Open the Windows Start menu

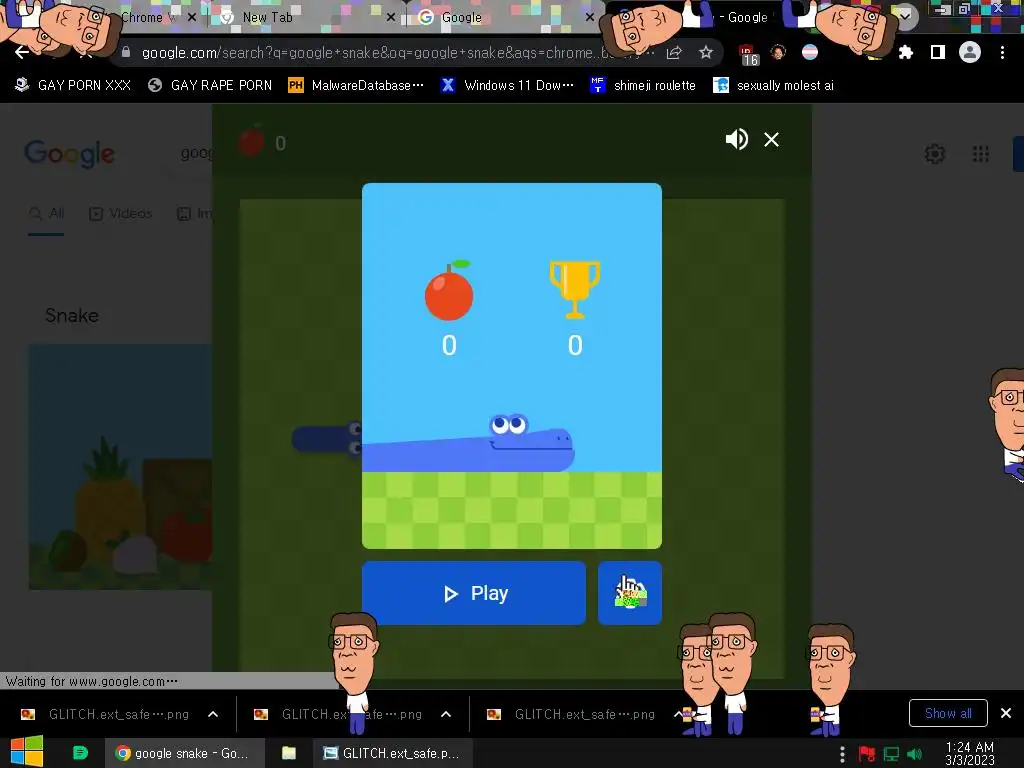[x=27, y=752]
